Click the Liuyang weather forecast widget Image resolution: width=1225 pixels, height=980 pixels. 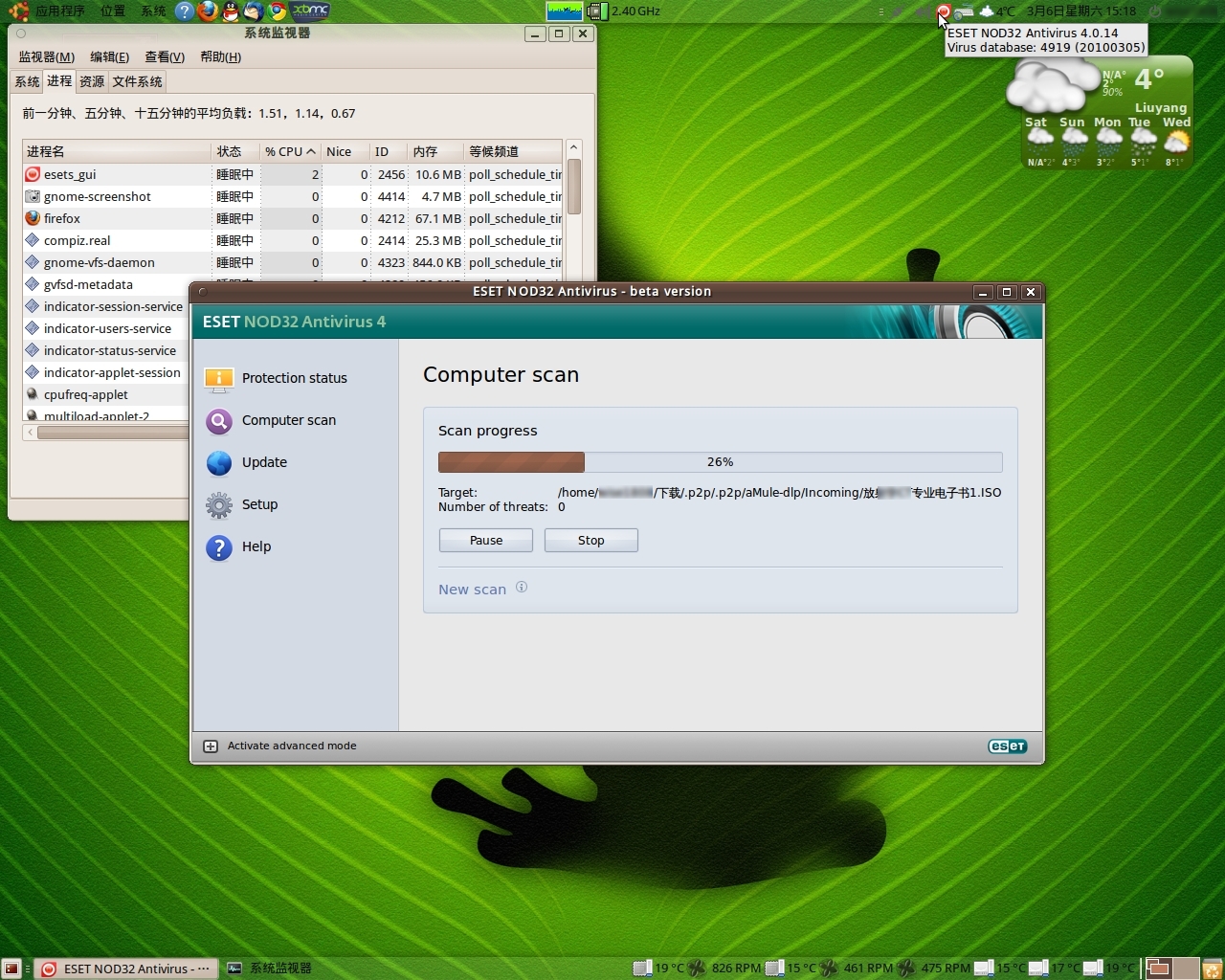[x=1100, y=113]
